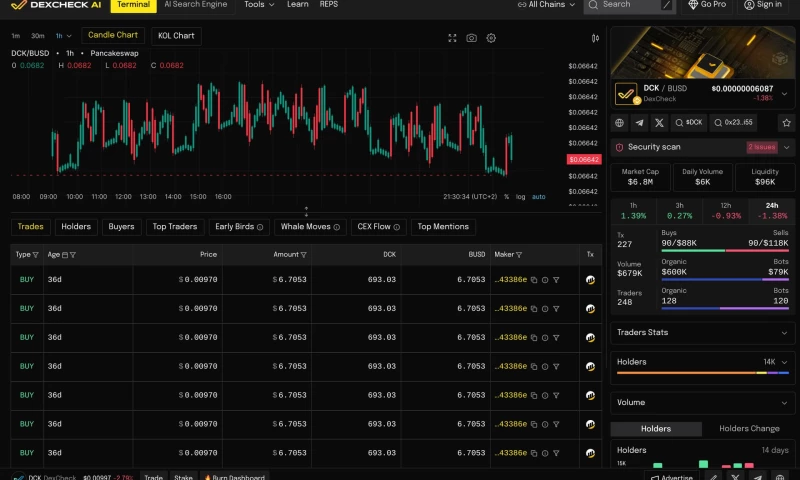This screenshot has width=800, height=480.
Task: Click the DexCheck AI logo in header
Action: [x=56, y=5]
